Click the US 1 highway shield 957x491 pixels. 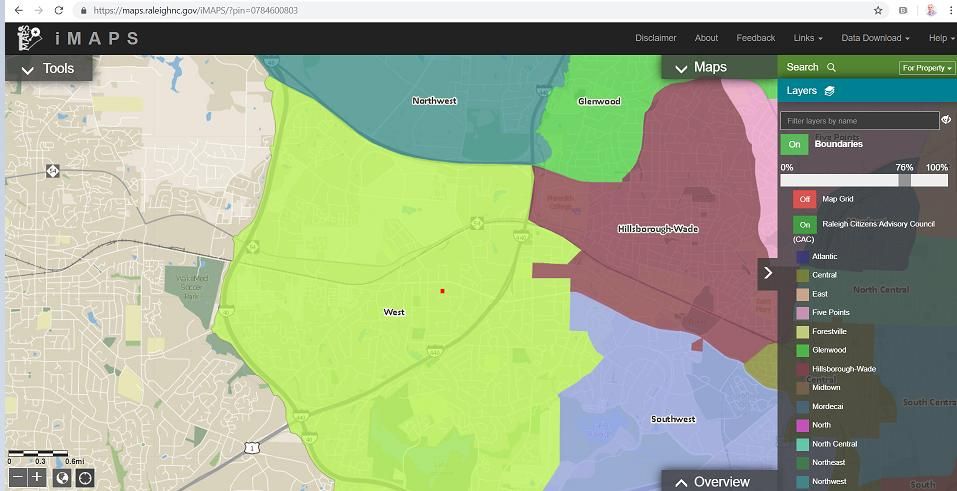tap(252, 448)
